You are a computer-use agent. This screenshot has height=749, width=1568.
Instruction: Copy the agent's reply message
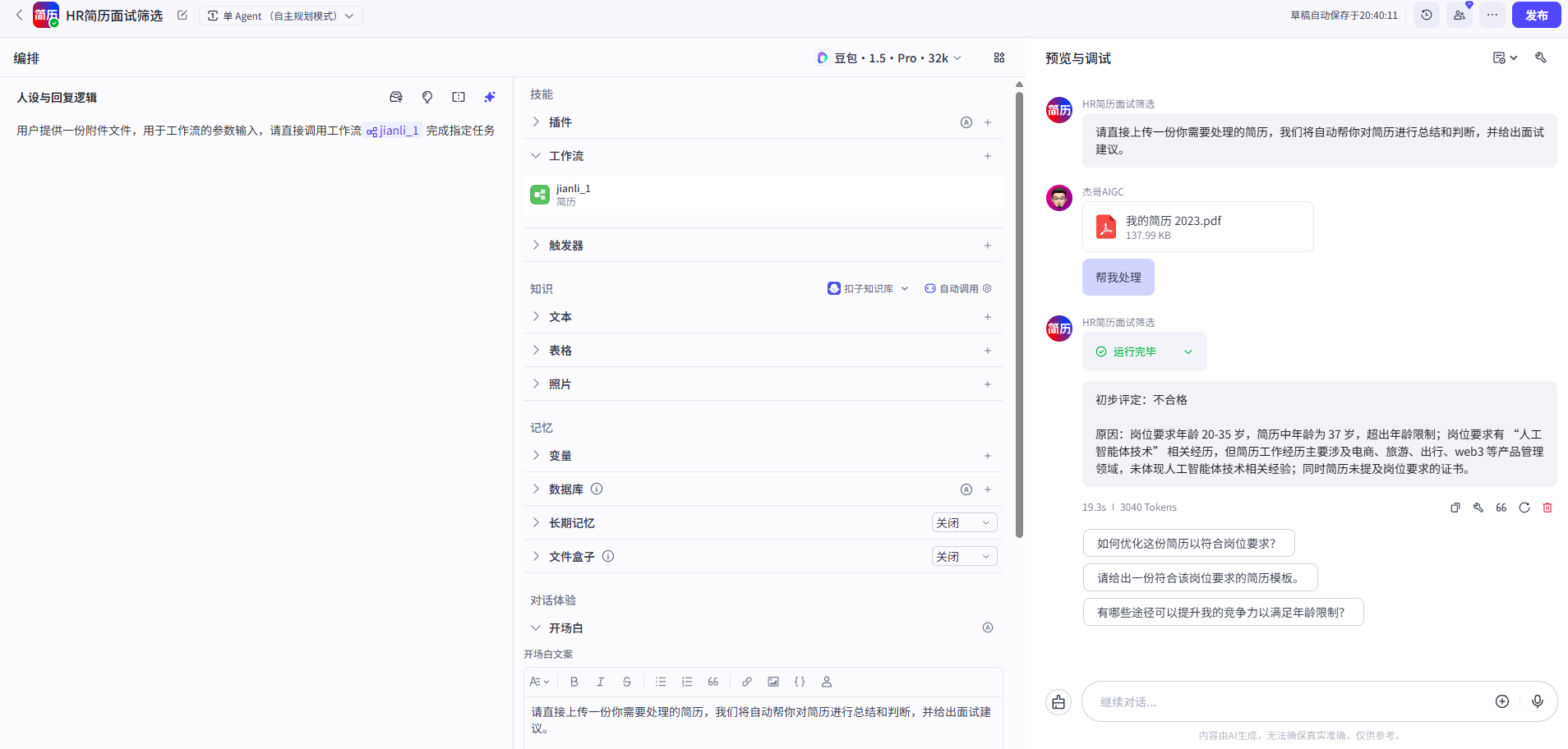click(x=1455, y=507)
